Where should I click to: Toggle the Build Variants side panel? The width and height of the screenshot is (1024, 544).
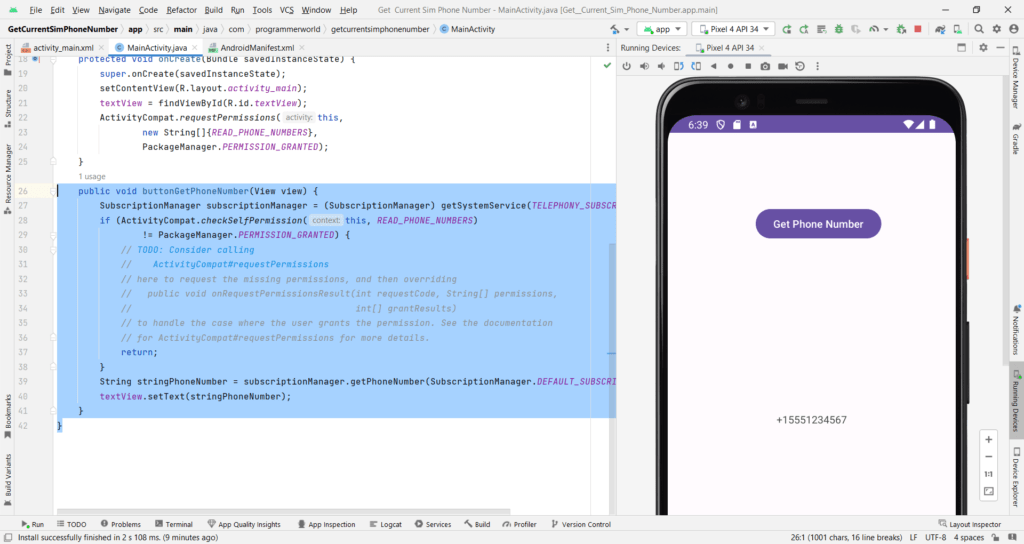coord(8,480)
